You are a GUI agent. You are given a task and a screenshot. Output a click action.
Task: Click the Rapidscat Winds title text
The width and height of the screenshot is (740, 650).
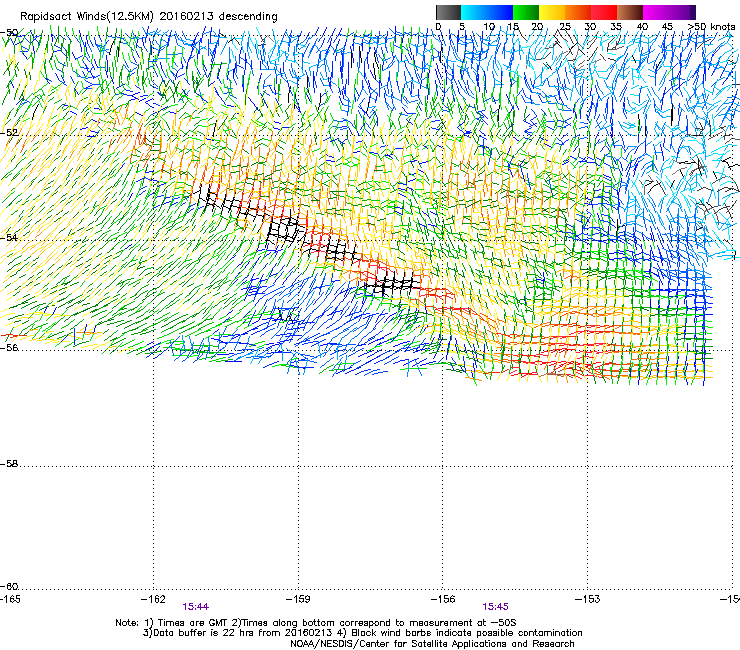click(149, 16)
